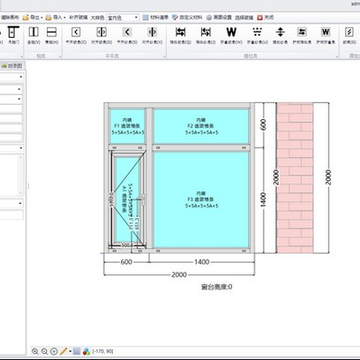Insert a folding glass sash (W)
Screen dimensions: 360x360
pos(231,35)
